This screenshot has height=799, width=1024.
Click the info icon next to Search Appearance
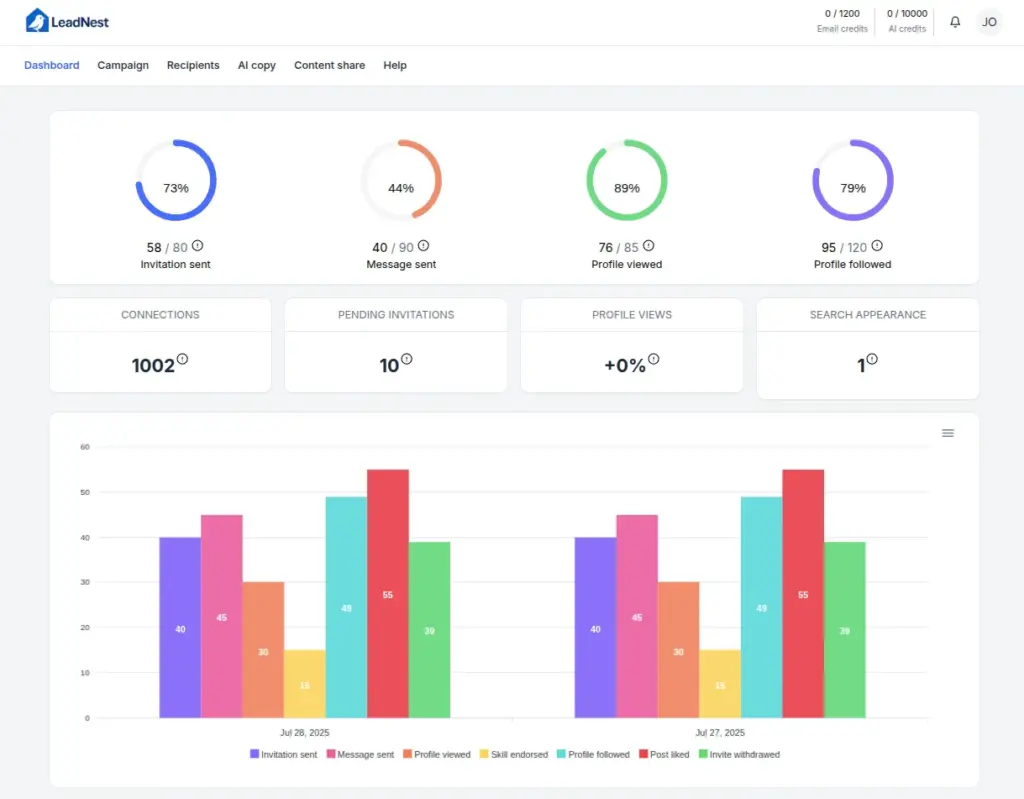pyautogui.click(x=872, y=358)
